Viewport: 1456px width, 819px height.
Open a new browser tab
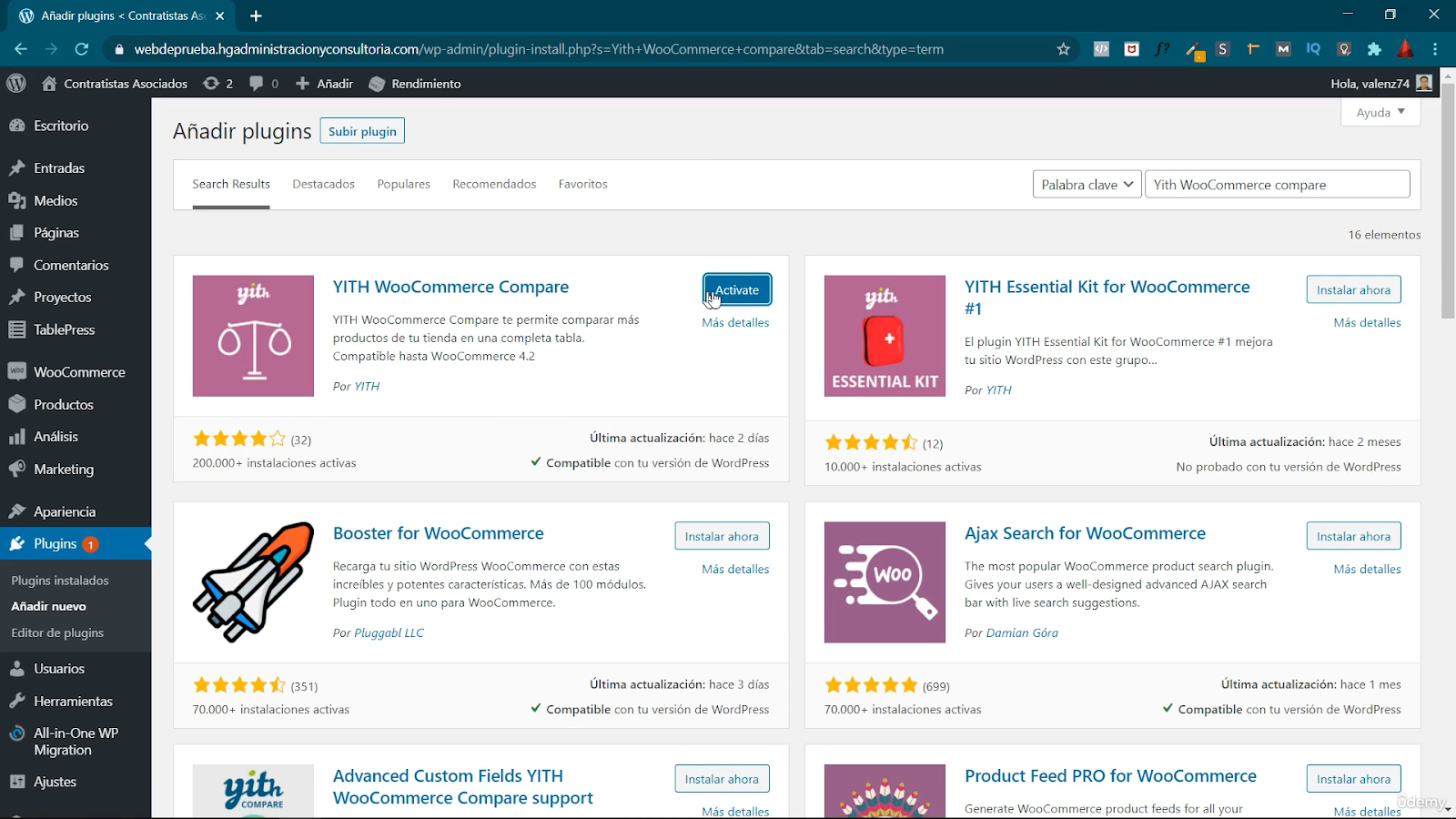point(256,15)
